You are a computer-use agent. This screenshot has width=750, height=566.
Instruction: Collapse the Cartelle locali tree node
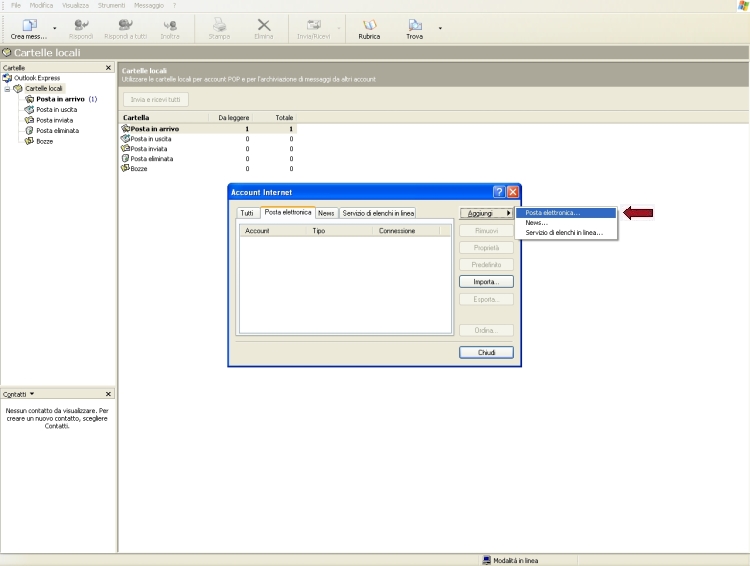(7, 89)
